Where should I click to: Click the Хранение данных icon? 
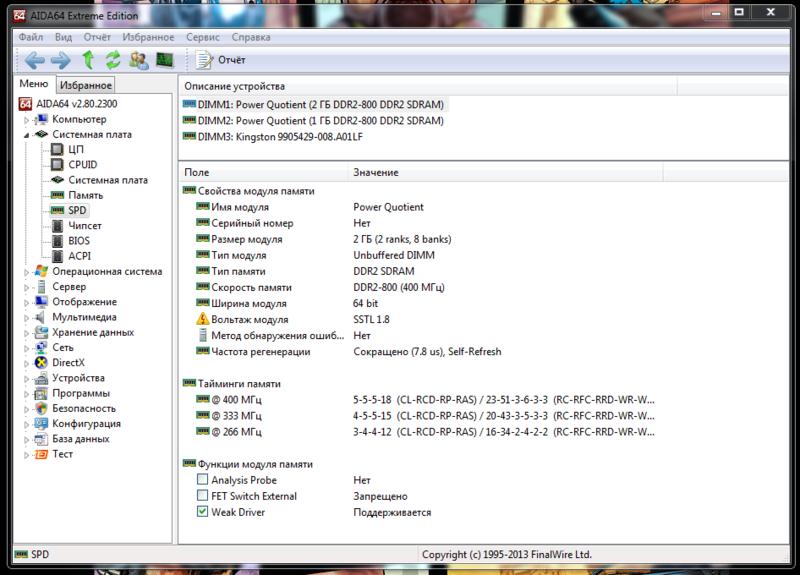(41, 333)
